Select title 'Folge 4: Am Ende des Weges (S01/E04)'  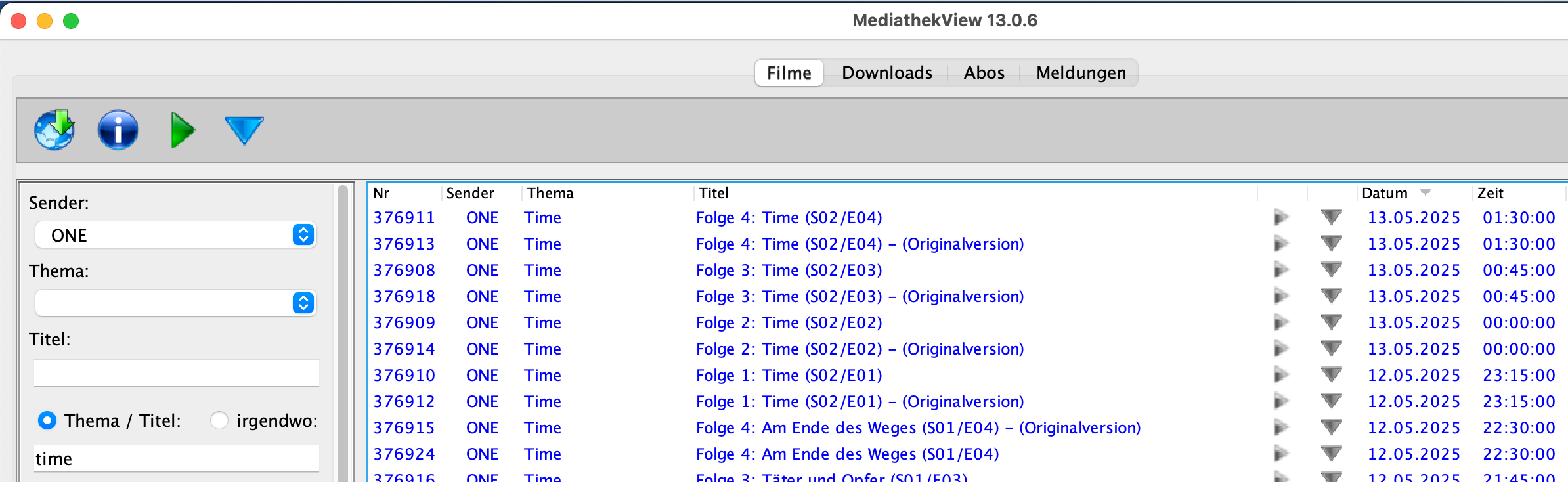(x=848, y=454)
